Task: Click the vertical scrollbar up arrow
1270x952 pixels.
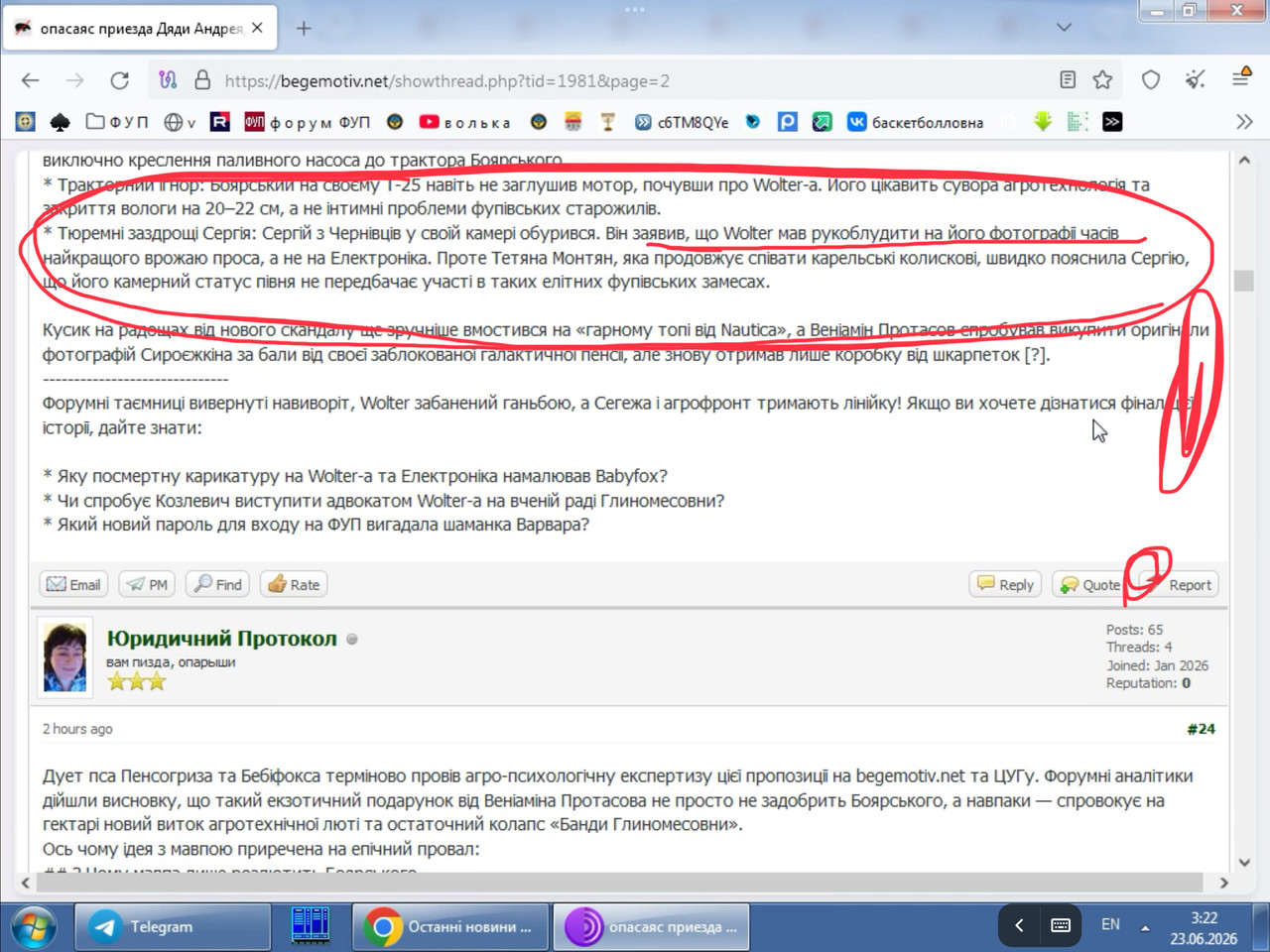Action: click(x=1244, y=160)
